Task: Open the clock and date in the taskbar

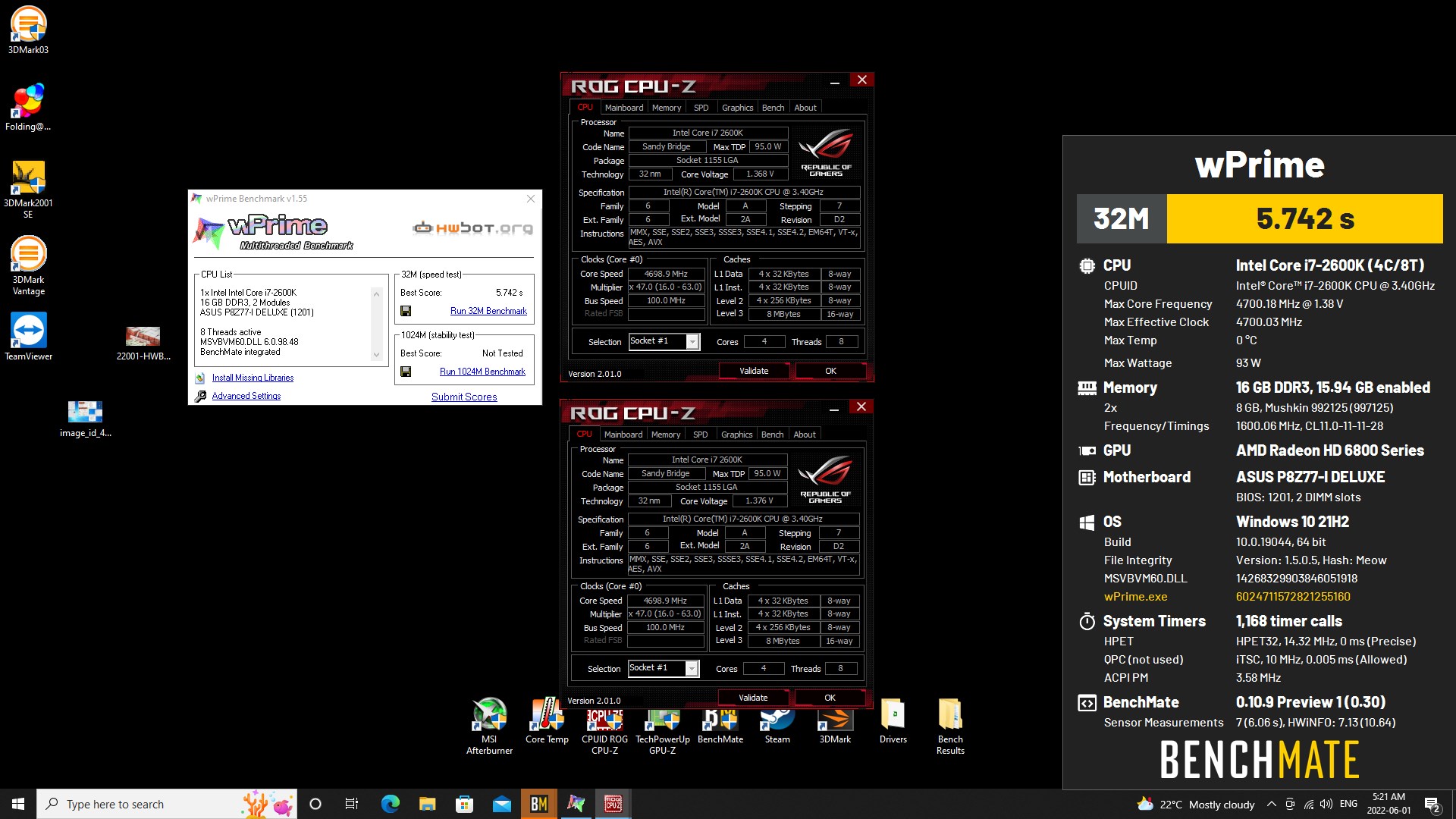Action: coord(1389,804)
